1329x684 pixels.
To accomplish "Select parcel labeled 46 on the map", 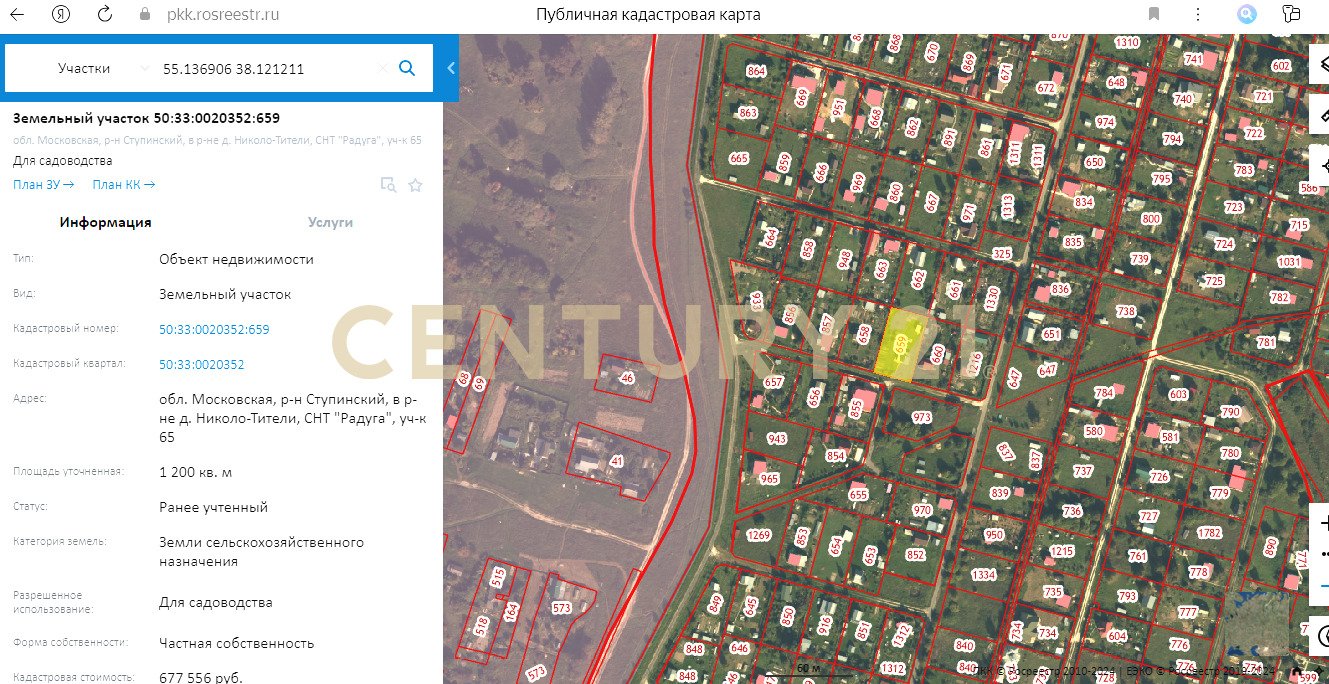I will pyautogui.click(x=627, y=378).
